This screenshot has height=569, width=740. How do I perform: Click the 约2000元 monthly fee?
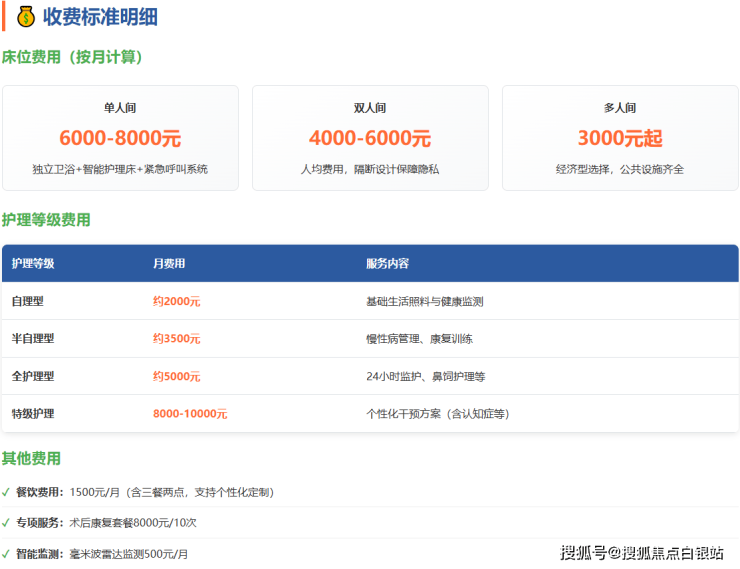pos(177,301)
